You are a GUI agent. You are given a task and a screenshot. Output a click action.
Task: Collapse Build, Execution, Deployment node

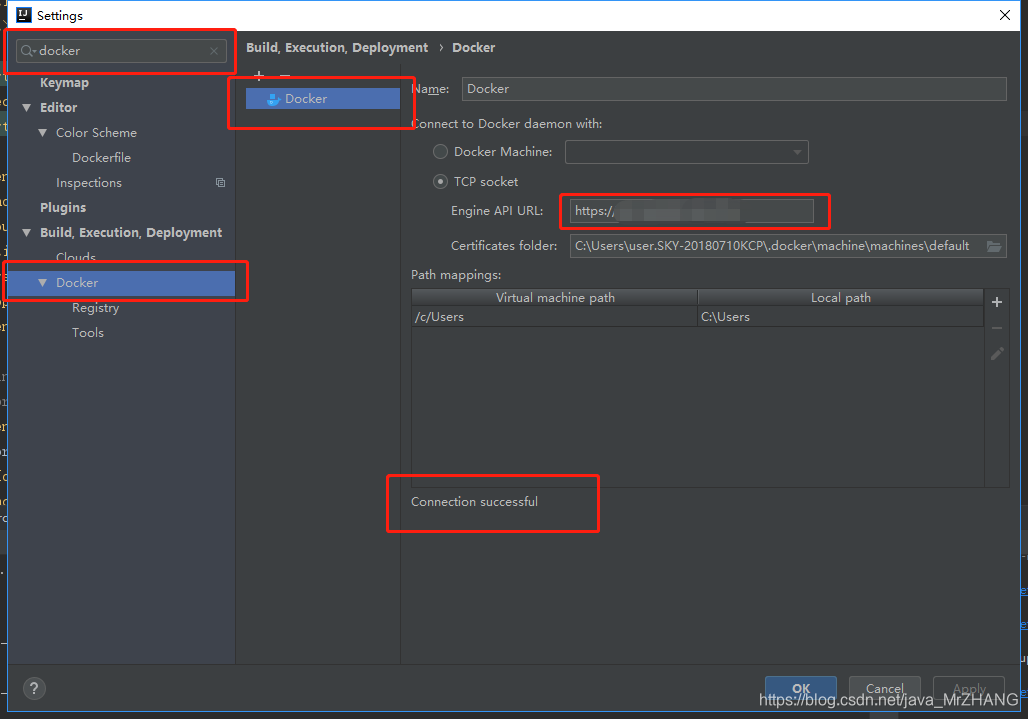point(27,233)
